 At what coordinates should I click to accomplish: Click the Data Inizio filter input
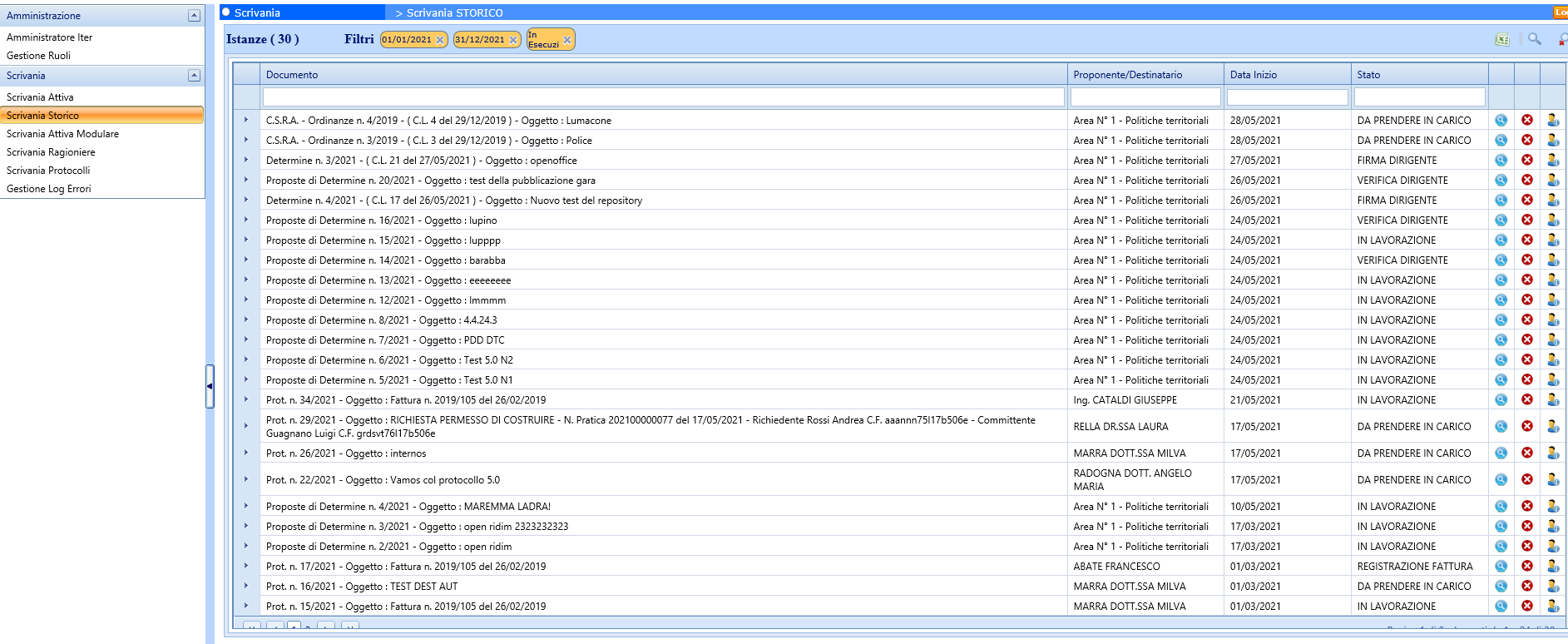click(1288, 97)
